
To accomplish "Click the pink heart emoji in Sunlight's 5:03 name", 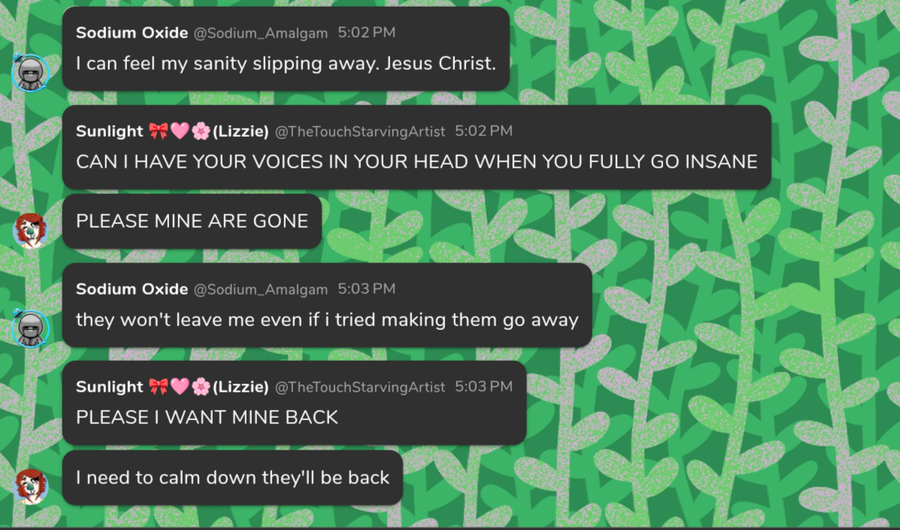I will [180, 387].
